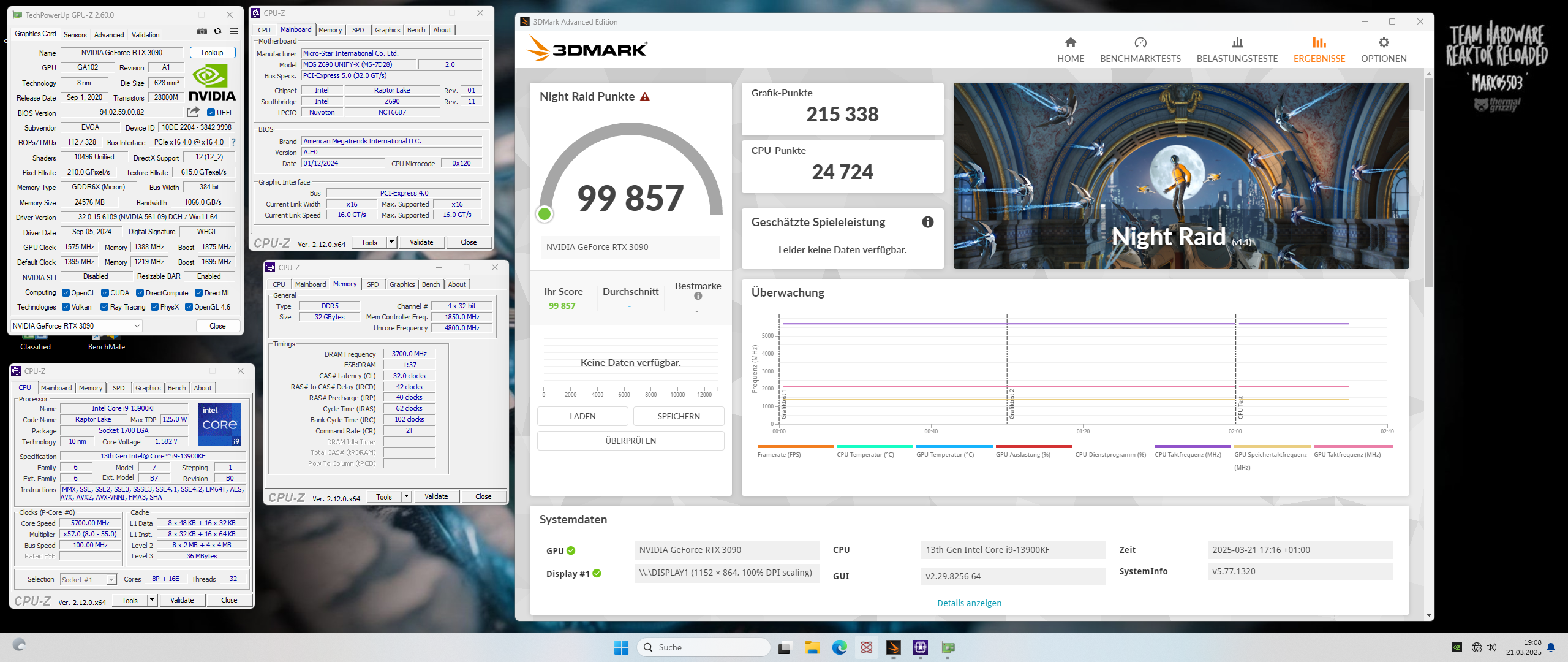The image size is (1568, 662).
Task: Open the volume tray icon
Action: (x=1491, y=647)
